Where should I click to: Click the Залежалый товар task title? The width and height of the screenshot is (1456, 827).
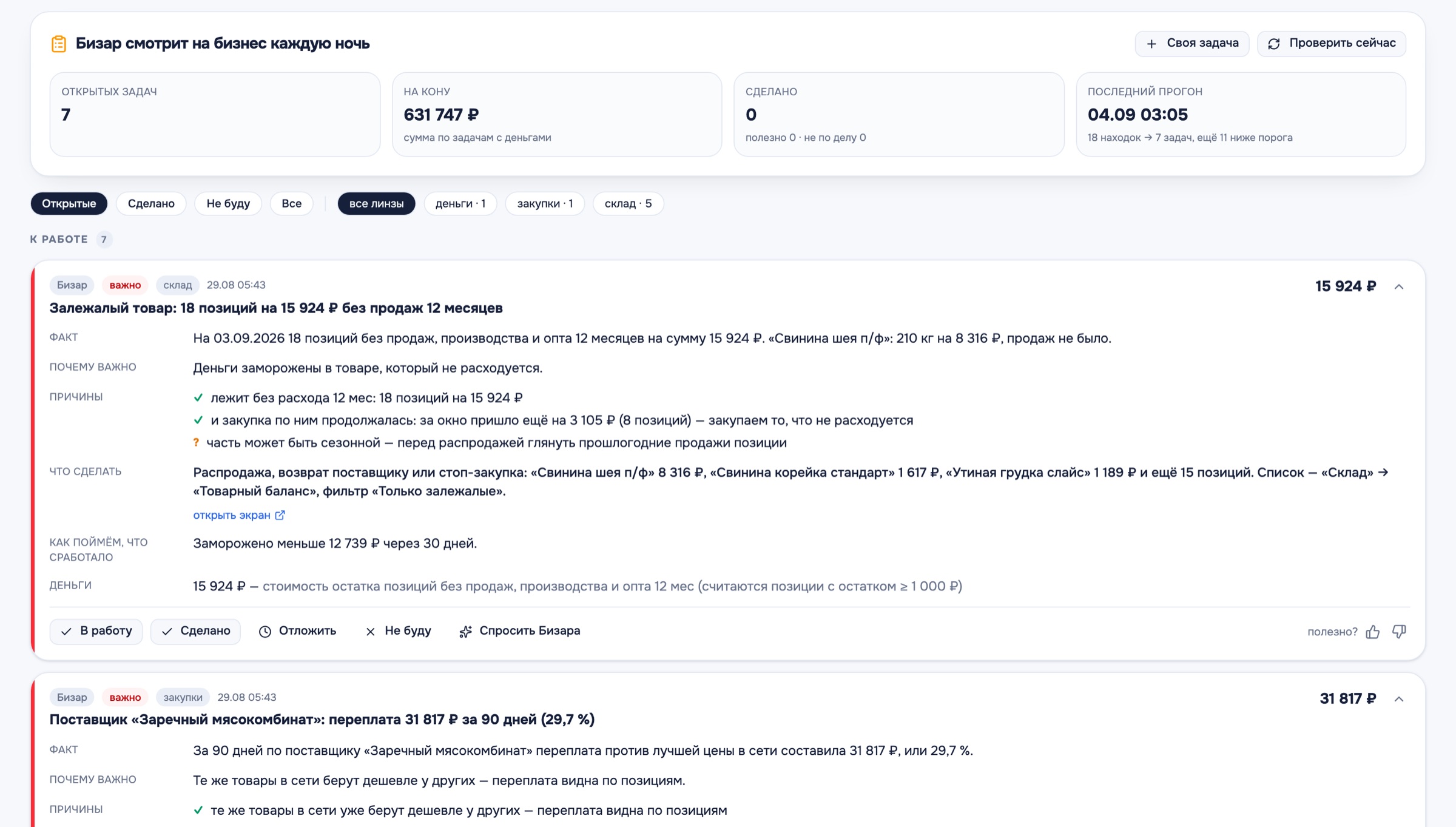(276, 308)
